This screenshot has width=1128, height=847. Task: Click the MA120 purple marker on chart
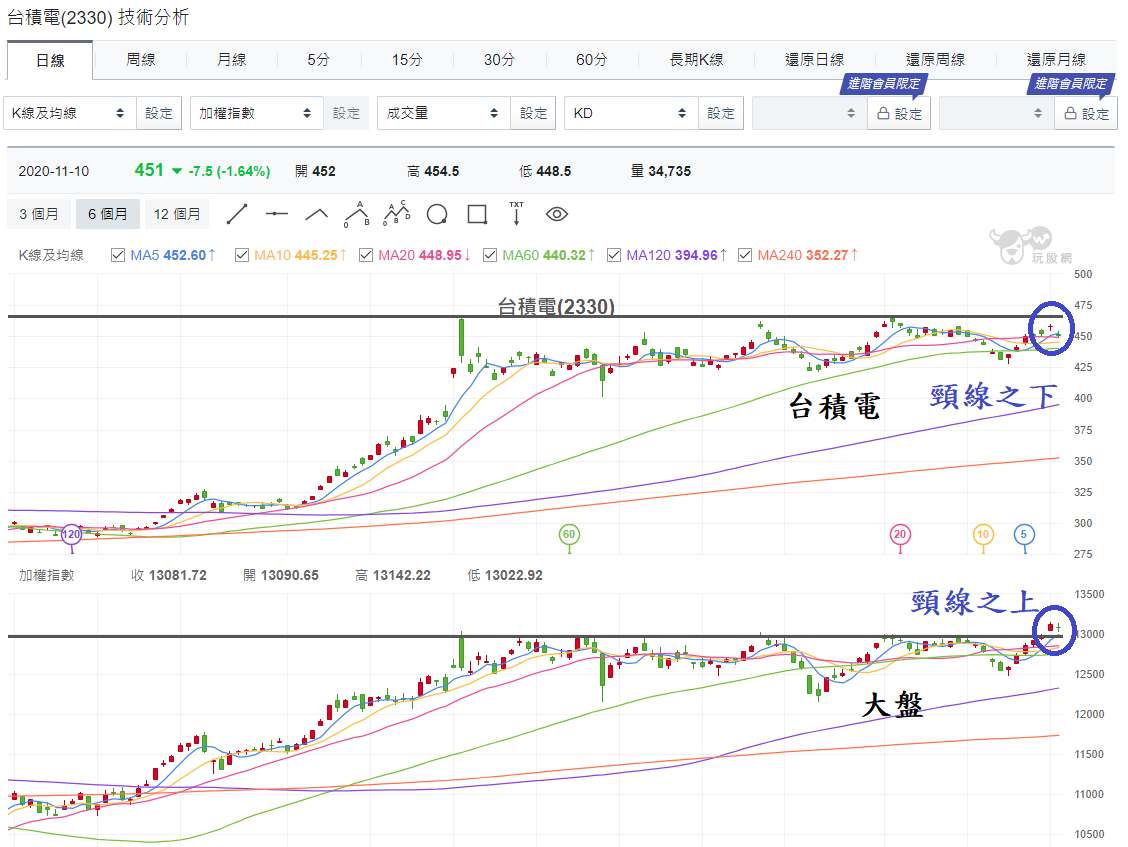click(x=71, y=535)
